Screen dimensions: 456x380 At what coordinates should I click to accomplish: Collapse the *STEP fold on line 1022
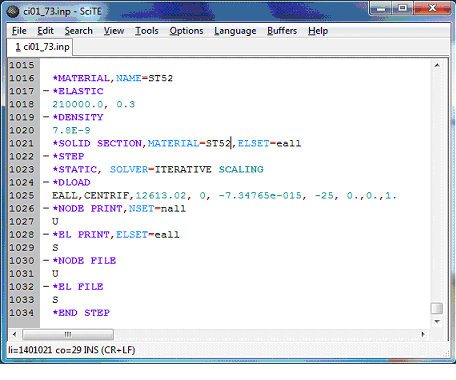click(46, 156)
